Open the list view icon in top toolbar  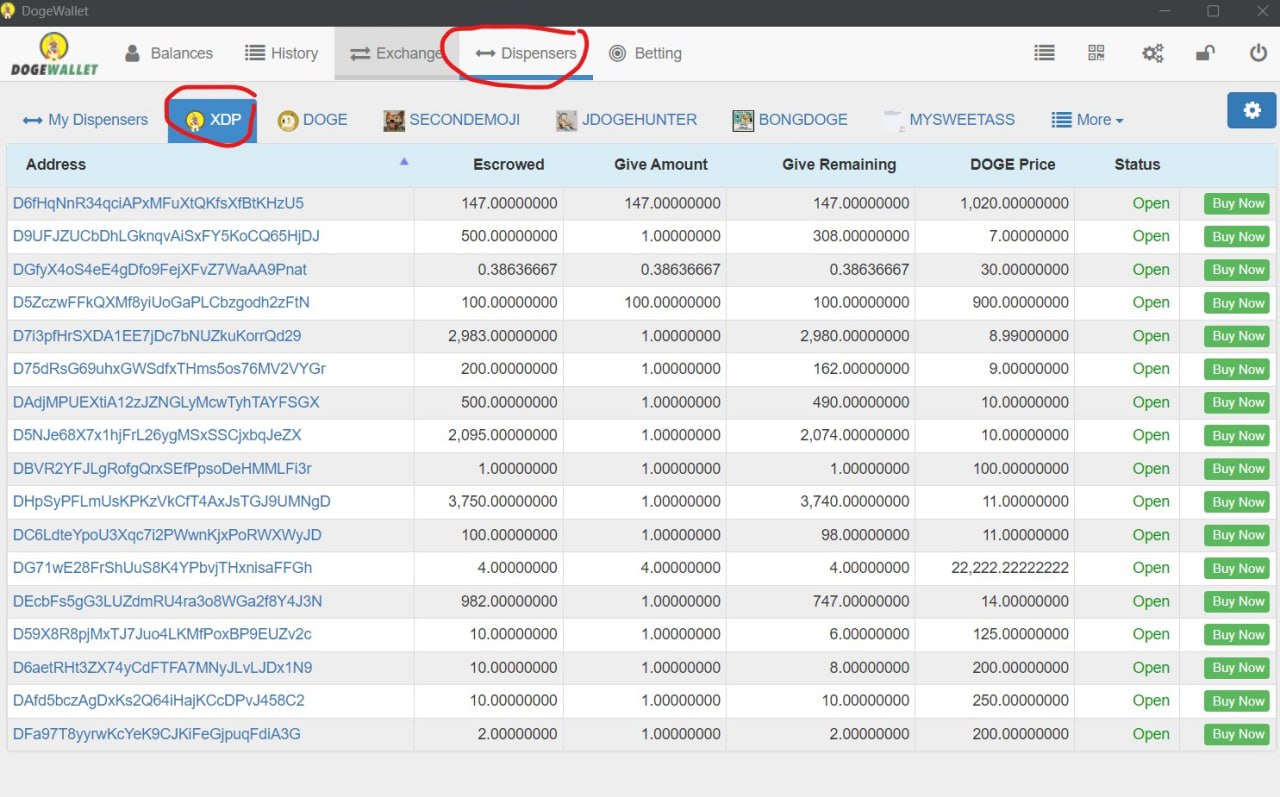1044,53
